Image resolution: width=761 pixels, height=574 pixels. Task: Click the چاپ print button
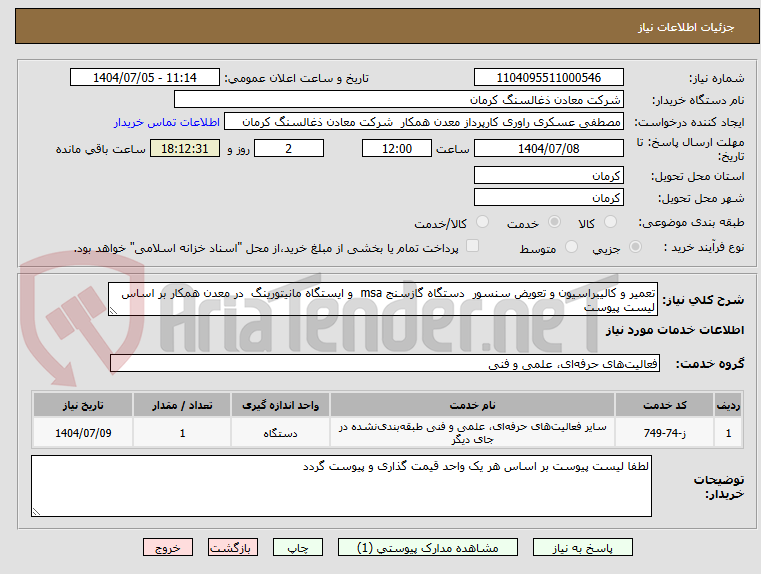pyautogui.click(x=298, y=547)
